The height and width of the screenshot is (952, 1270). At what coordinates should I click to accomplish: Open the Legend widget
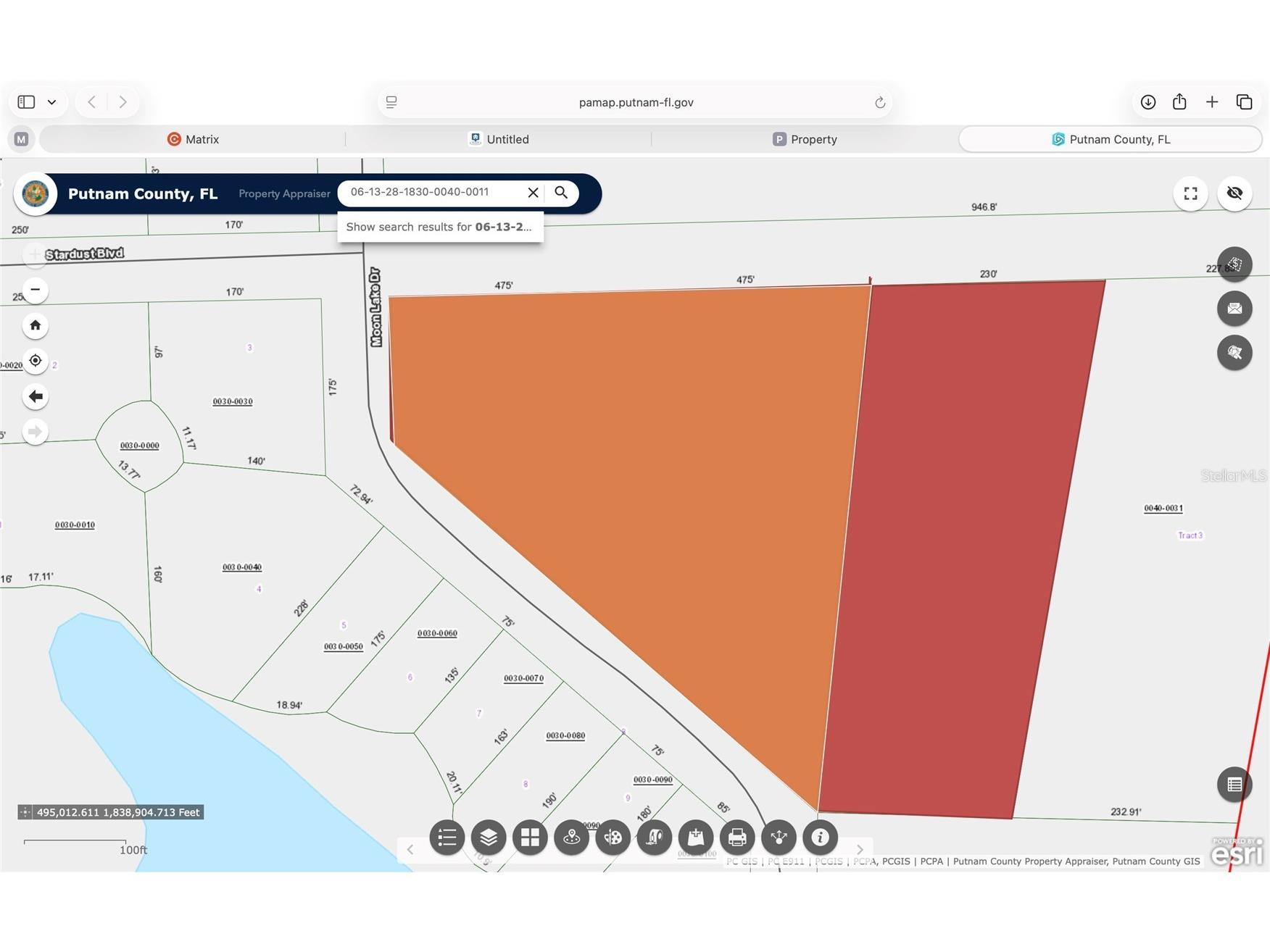(x=447, y=838)
